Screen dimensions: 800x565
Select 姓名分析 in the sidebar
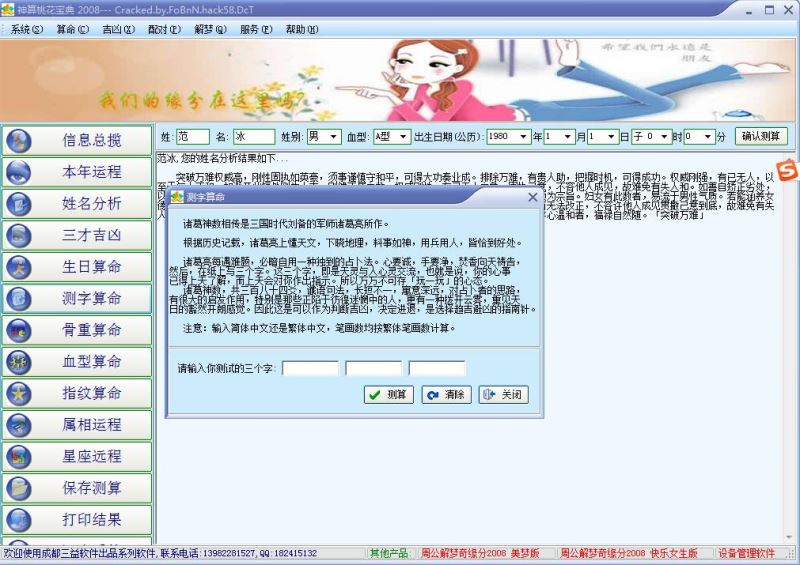click(77, 204)
